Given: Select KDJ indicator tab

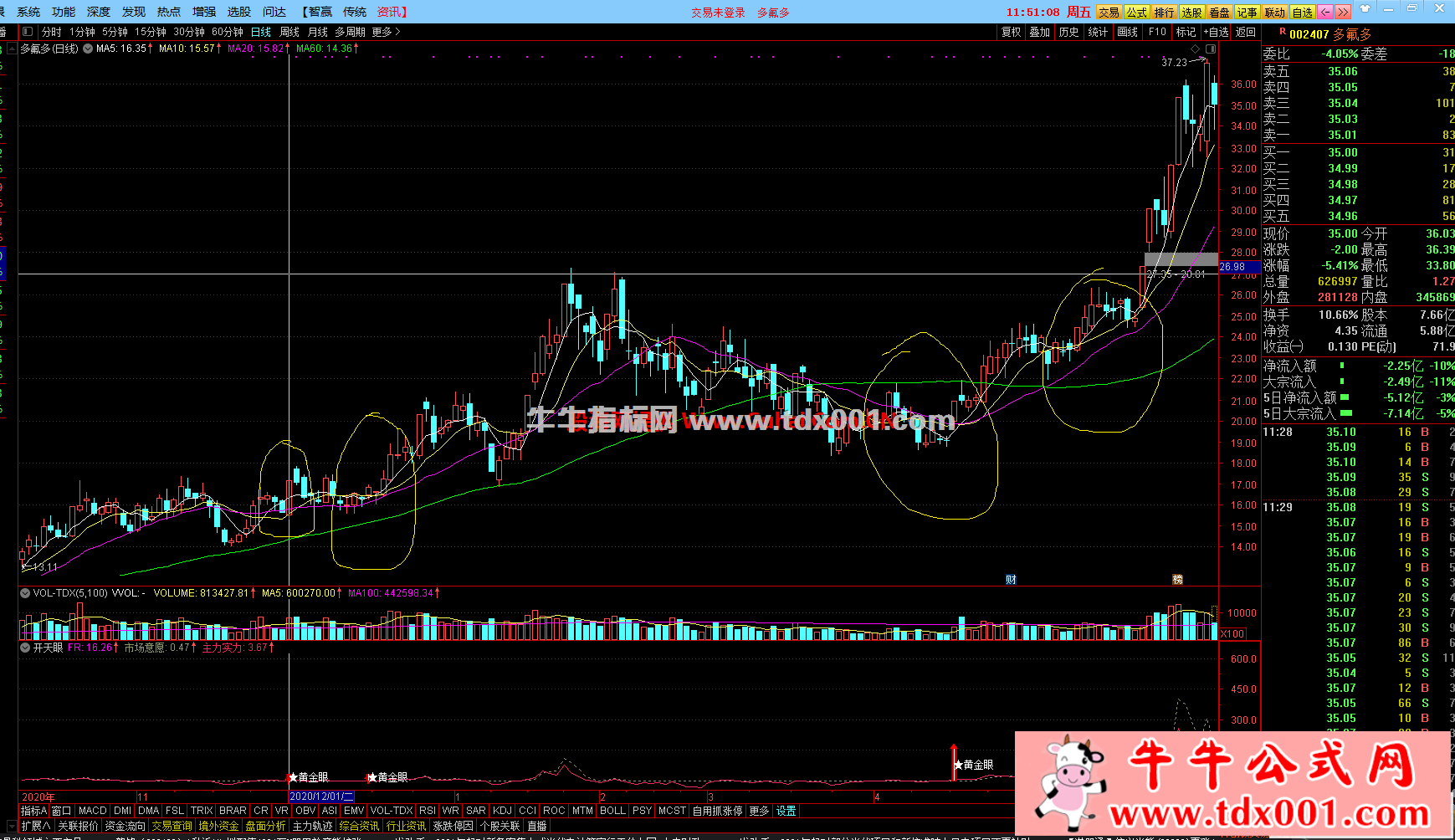Looking at the screenshot, I should 502,811.
